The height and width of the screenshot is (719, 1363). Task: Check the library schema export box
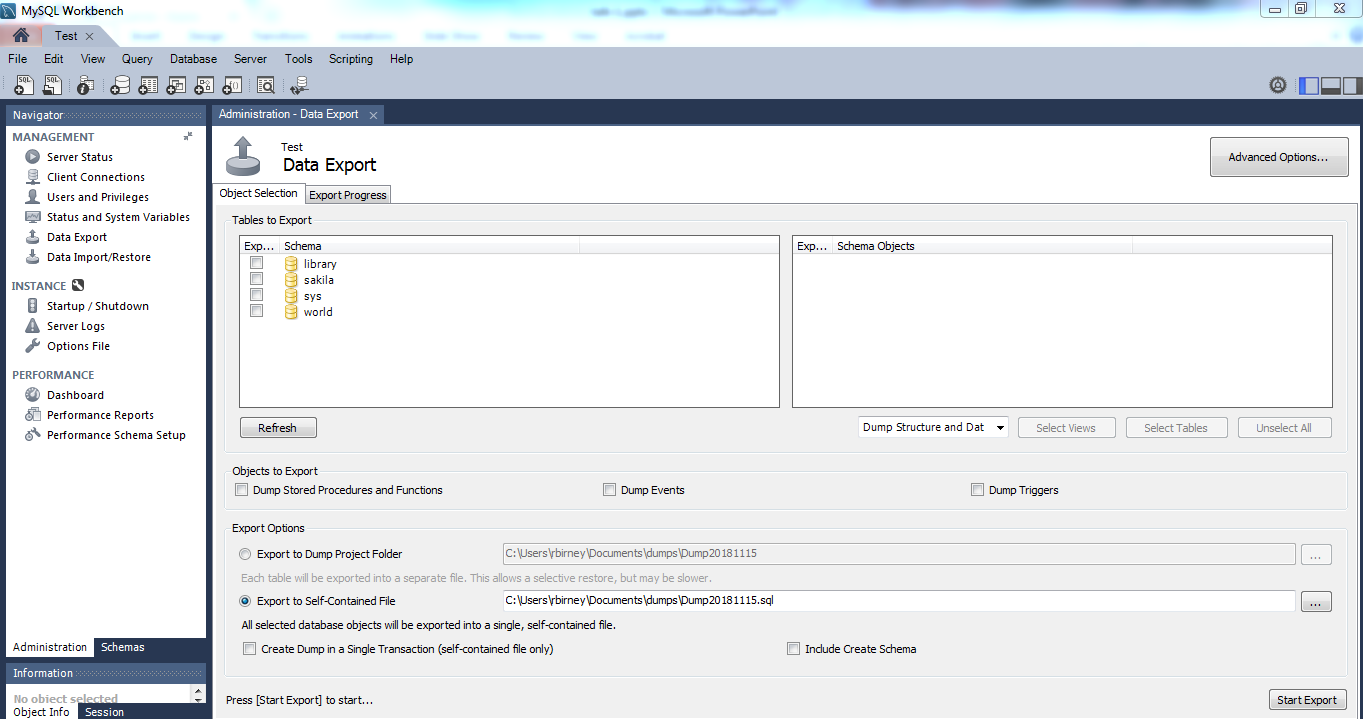coord(256,263)
